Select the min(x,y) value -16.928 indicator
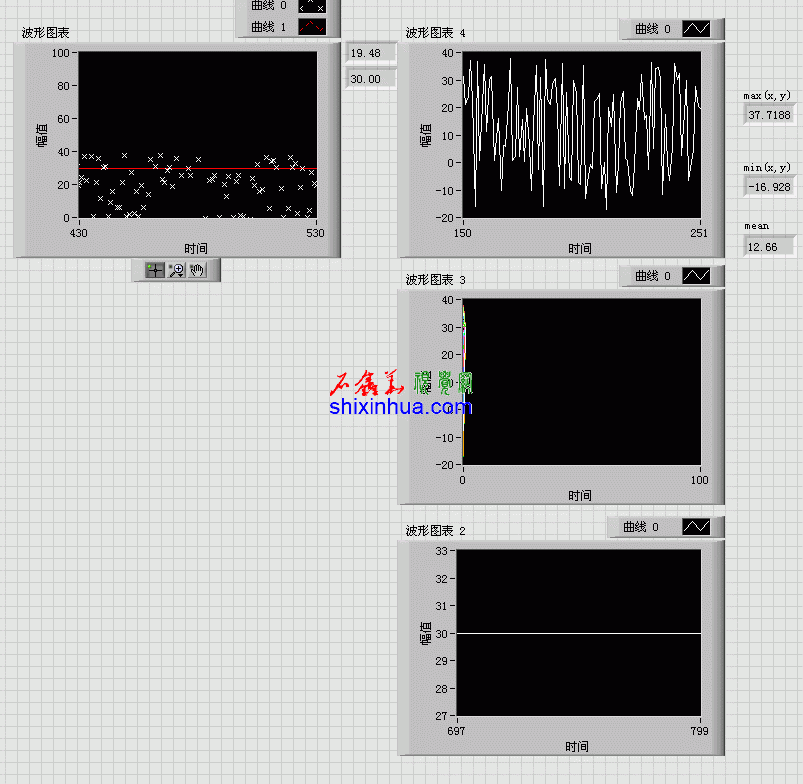 pyautogui.click(x=769, y=186)
